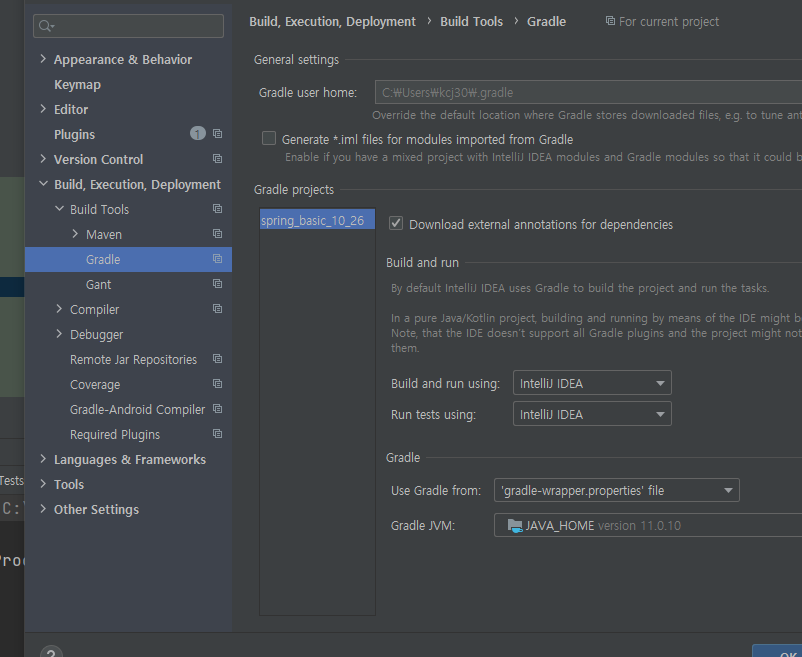802x657 pixels.
Task: Select Gradle-Android Compiler settings
Action: tap(138, 410)
